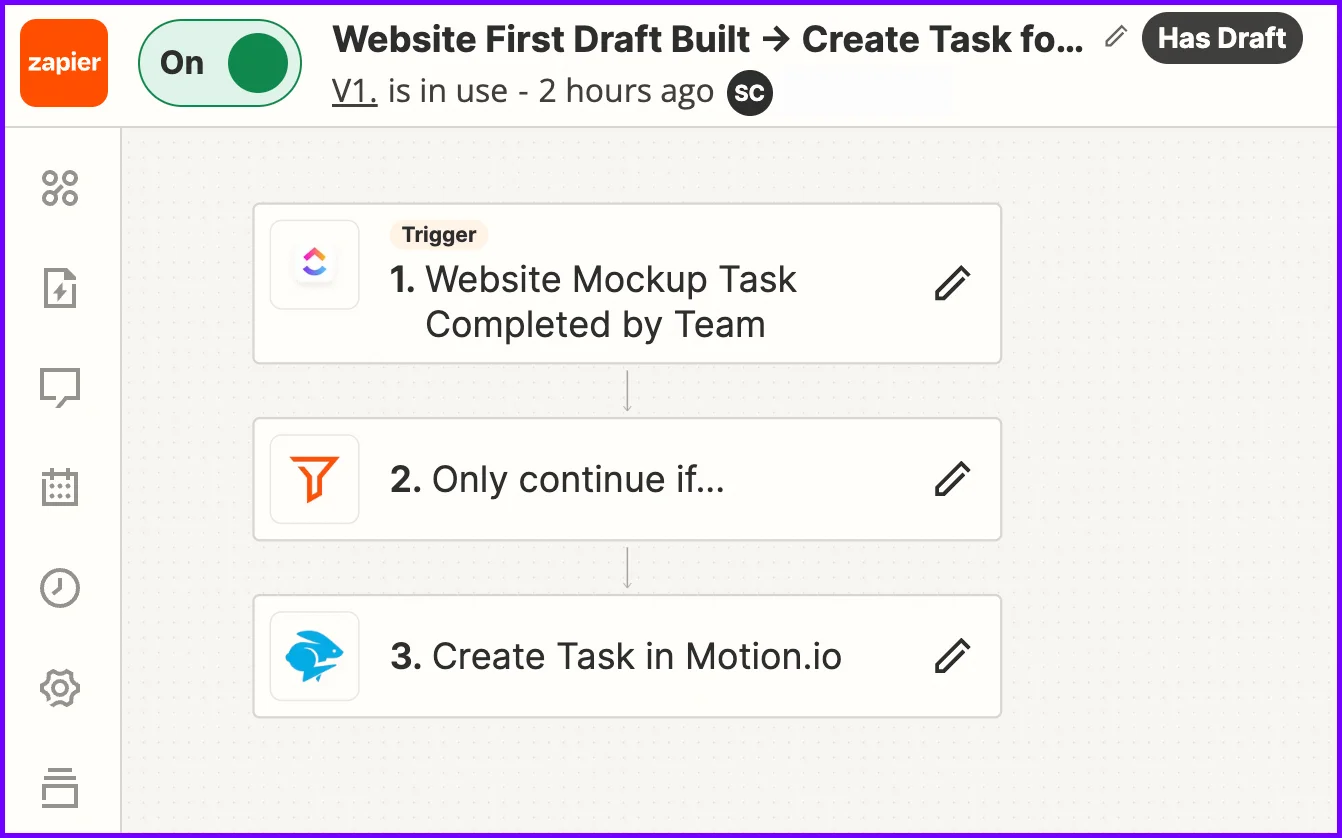This screenshot has height=838, width=1342.
Task: Edit the filter step using its pencil icon
Action: [951, 479]
